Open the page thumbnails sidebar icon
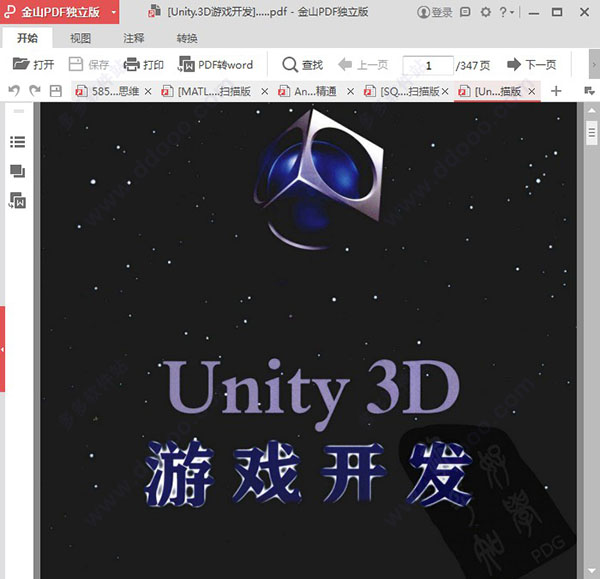The image size is (600, 579). [x=18, y=171]
